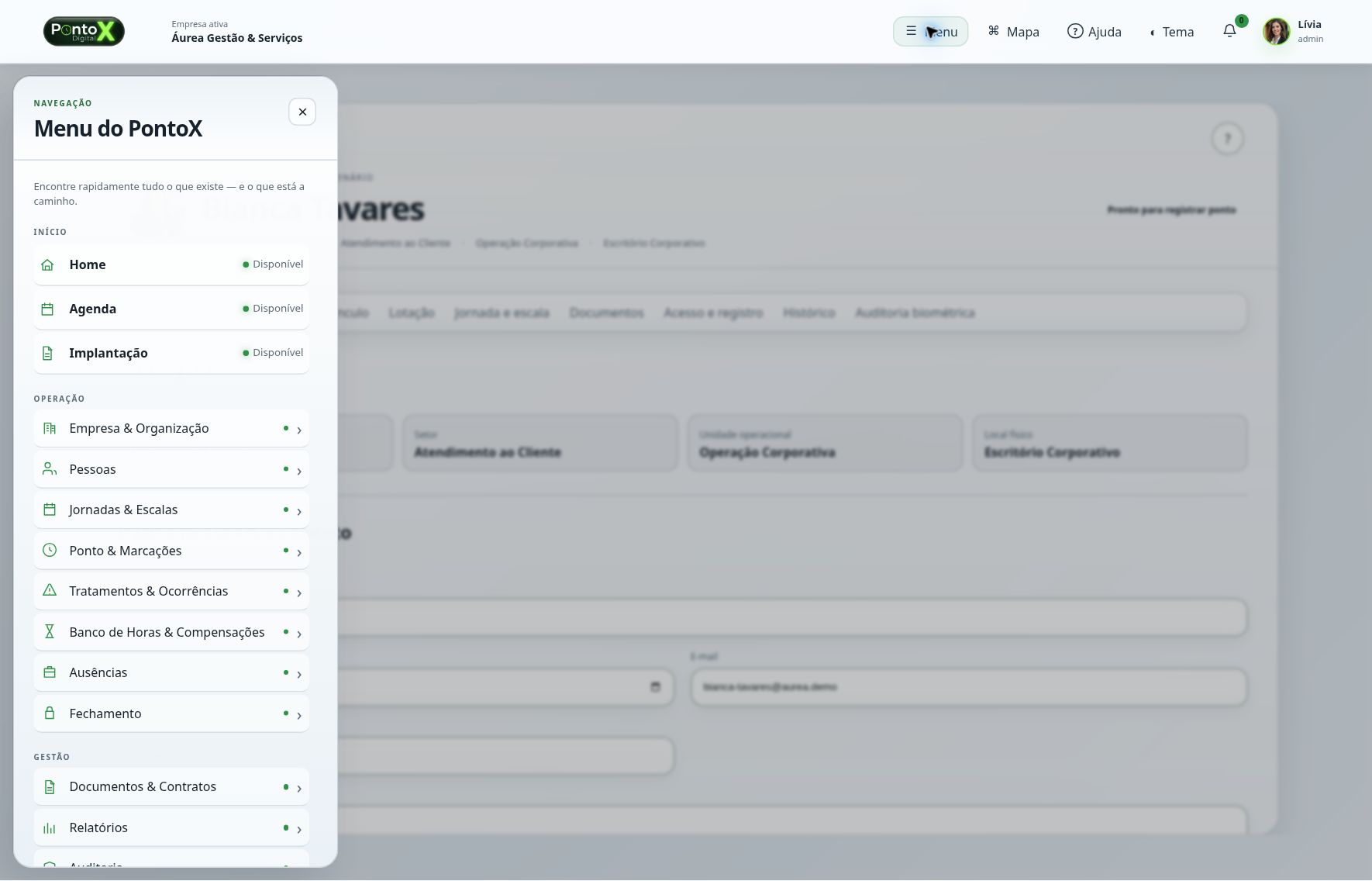Click the question mark help circle
The height and width of the screenshot is (881, 1372).
click(x=1227, y=140)
